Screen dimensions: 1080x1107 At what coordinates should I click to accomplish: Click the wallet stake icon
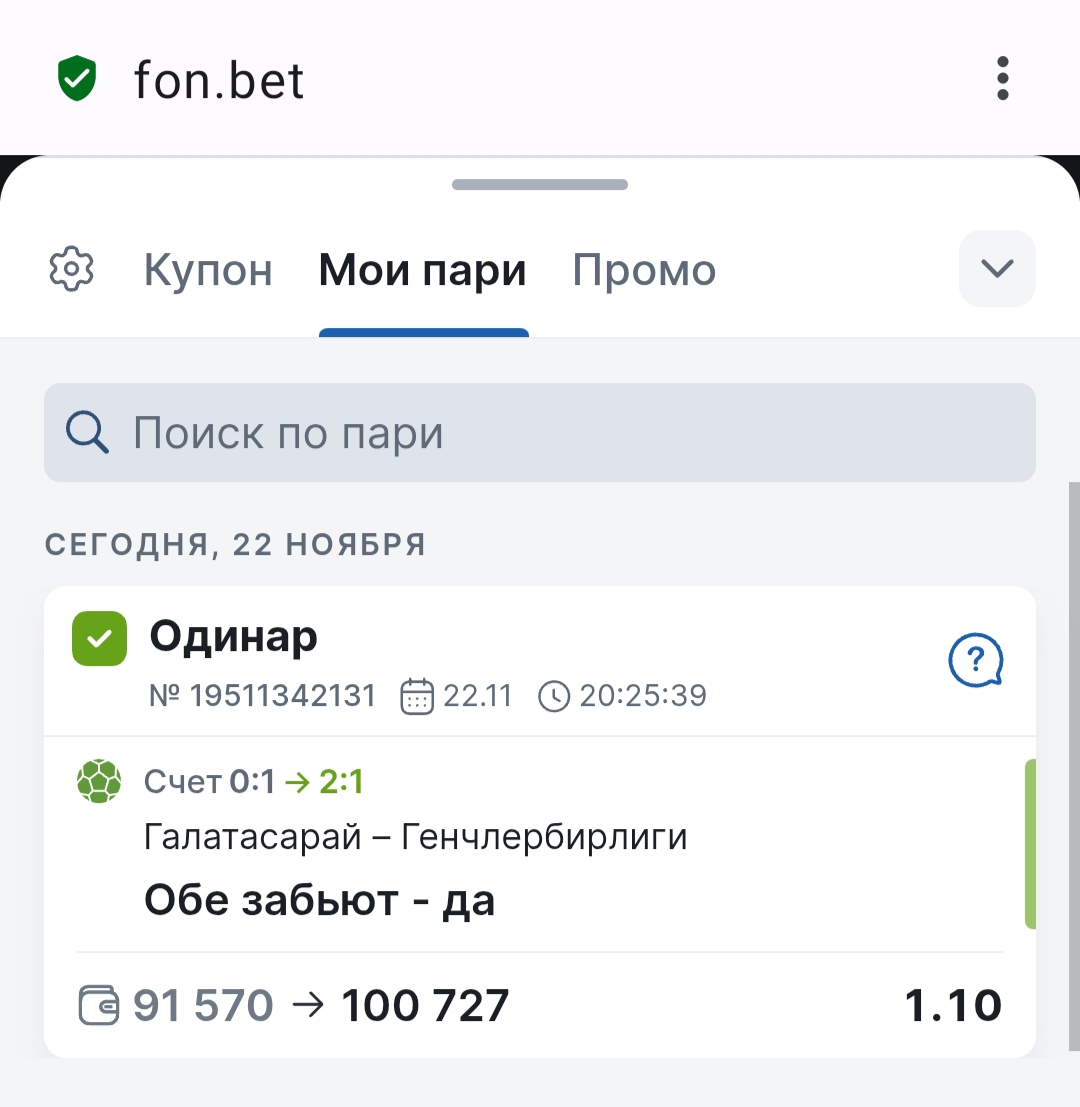click(99, 1005)
